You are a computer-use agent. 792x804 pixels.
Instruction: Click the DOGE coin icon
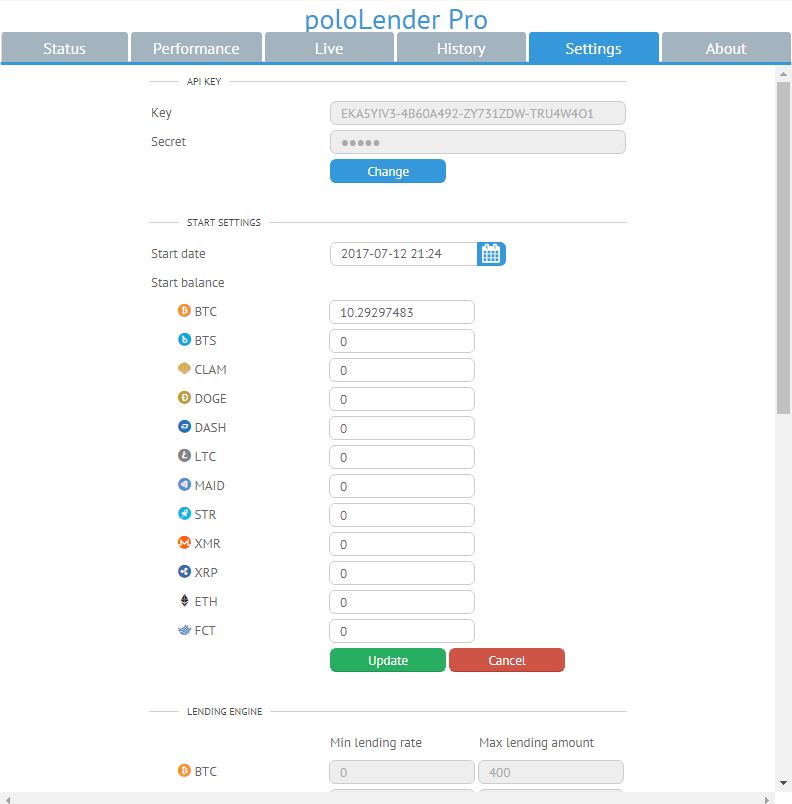184,397
